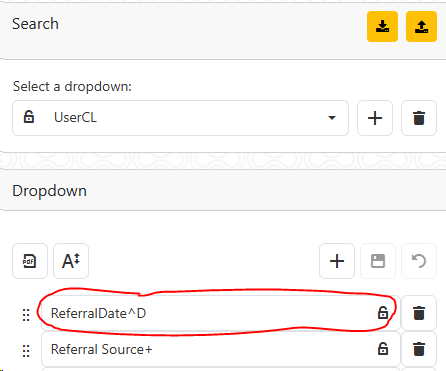Delete the Referral Source+ row
446x371 pixels.
tap(419, 349)
